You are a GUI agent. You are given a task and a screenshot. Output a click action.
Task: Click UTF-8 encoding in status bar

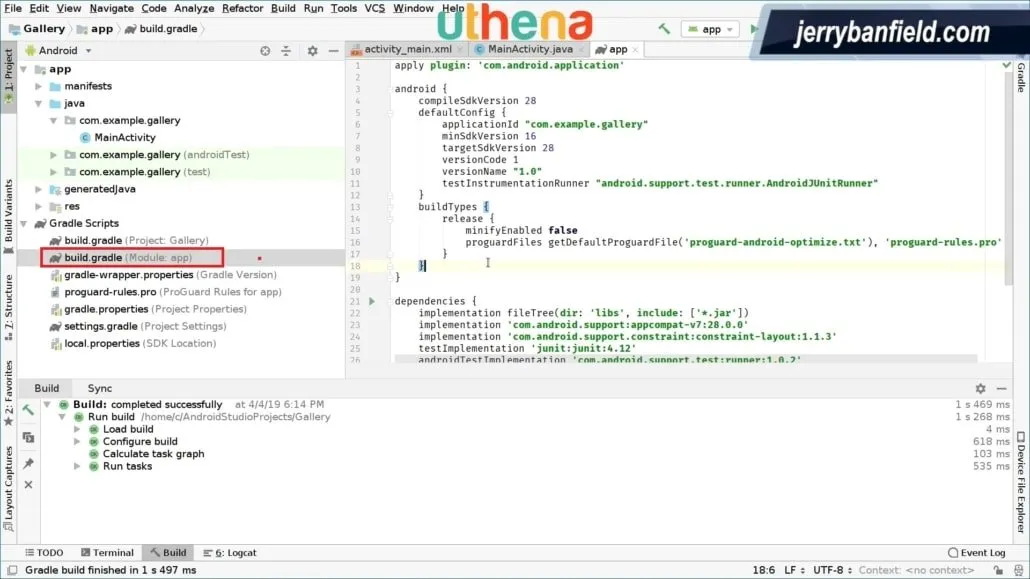pyautogui.click(x=832, y=570)
